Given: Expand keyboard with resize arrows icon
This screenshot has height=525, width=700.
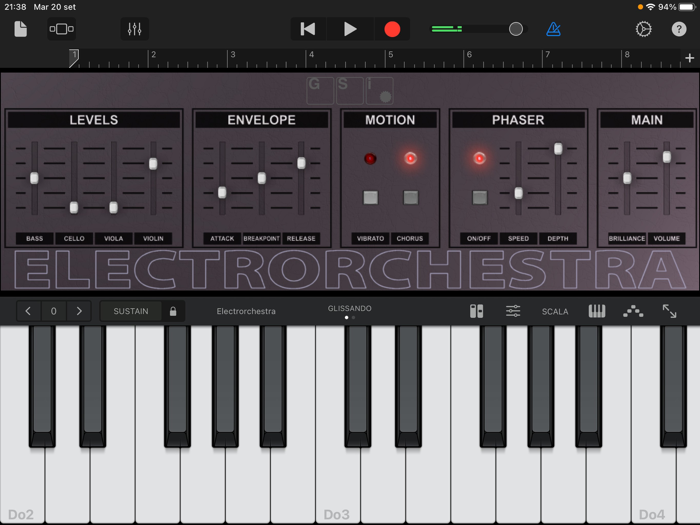Looking at the screenshot, I should (669, 311).
